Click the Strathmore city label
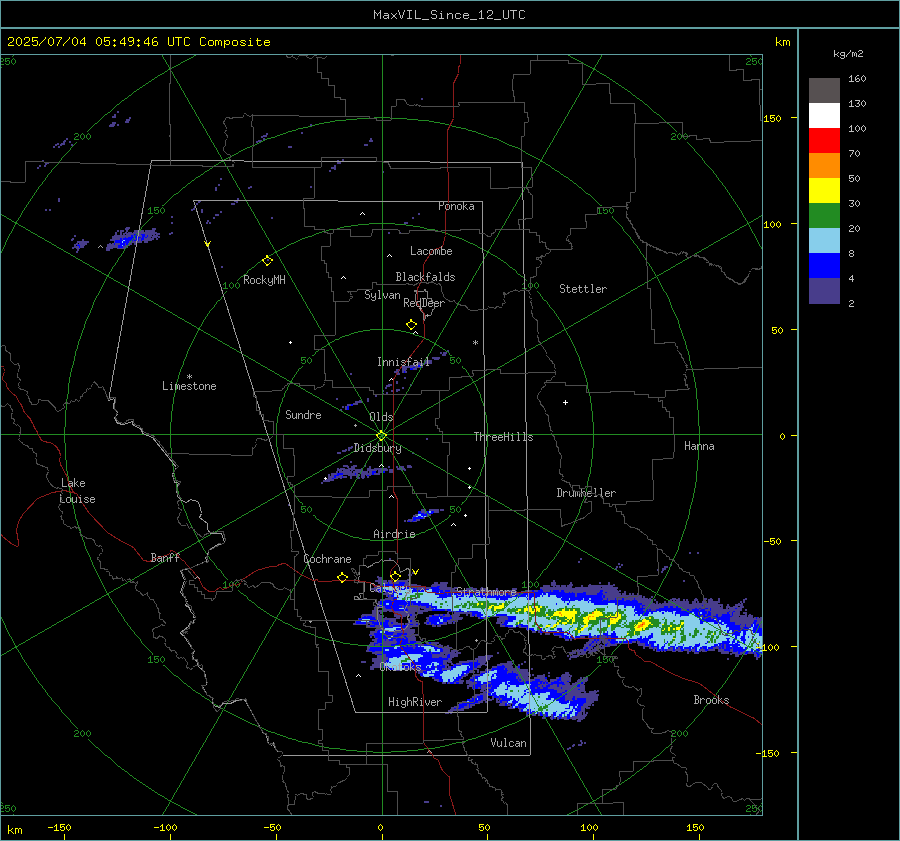Viewport: 900px width, 841px height. (x=486, y=592)
